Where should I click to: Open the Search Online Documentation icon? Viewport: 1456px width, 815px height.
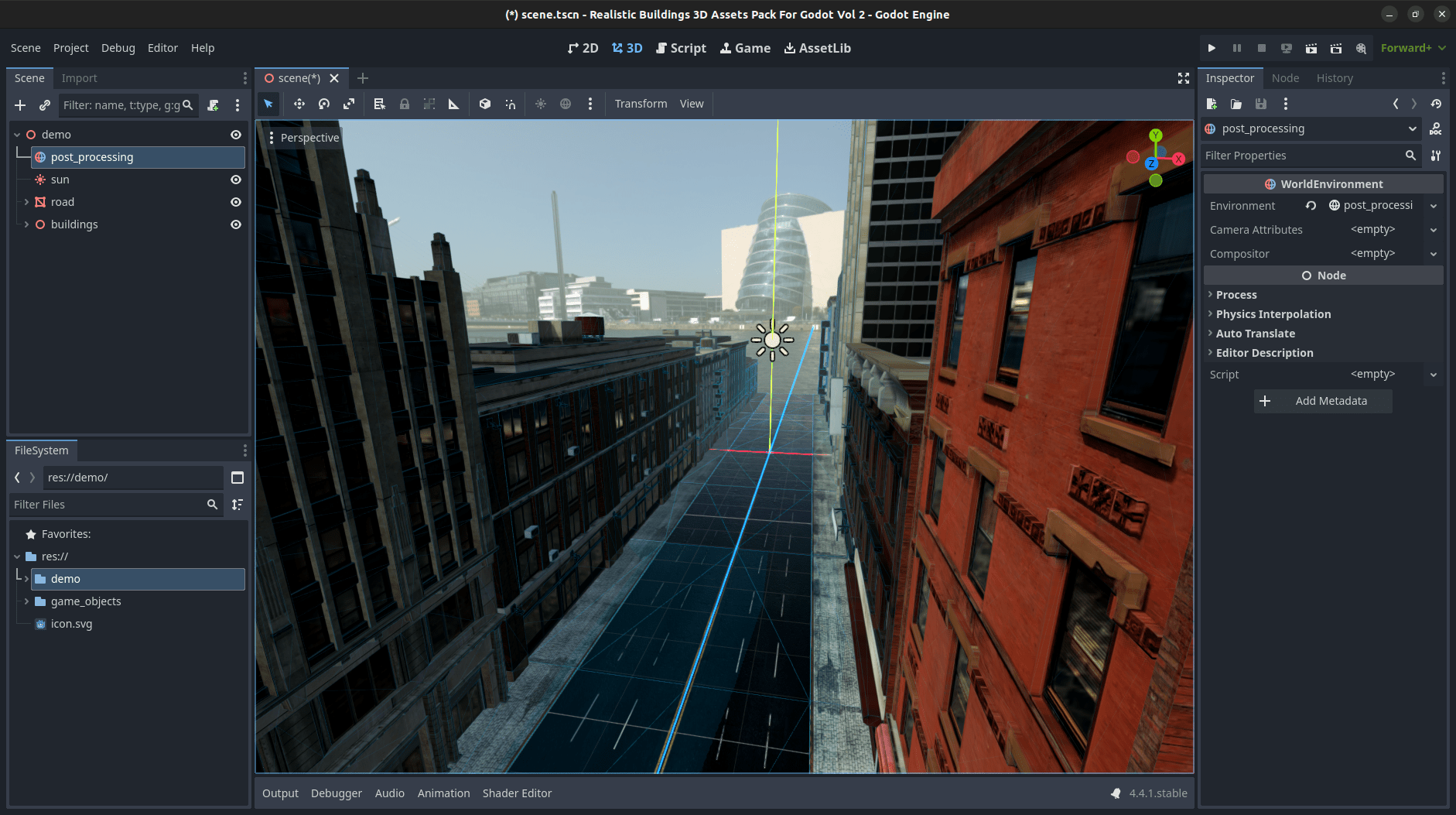(x=1436, y=128)
